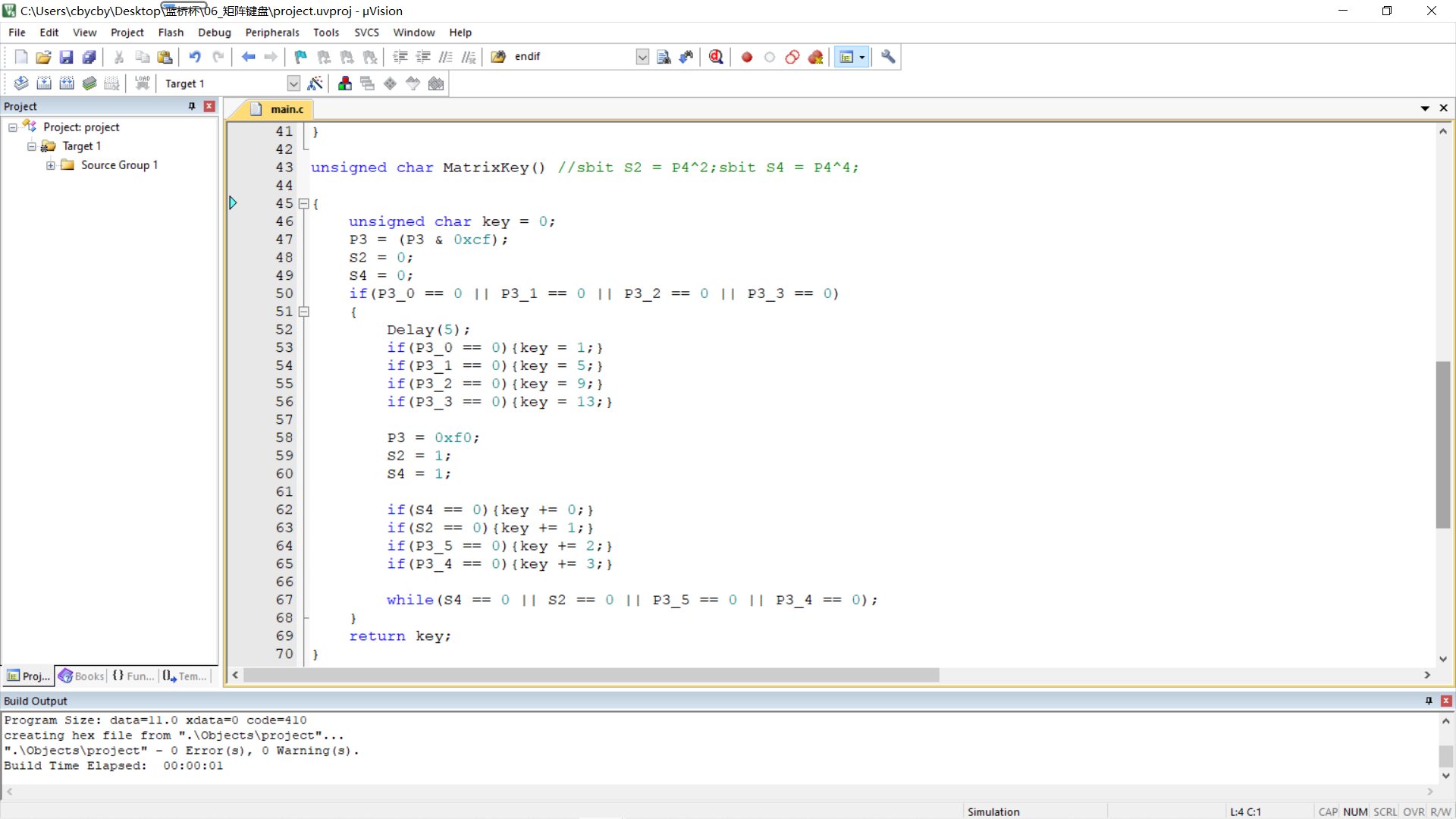Click the line 45 marker arrow in the margin
Screen dimensions: 1456x819
pos(233,203)
